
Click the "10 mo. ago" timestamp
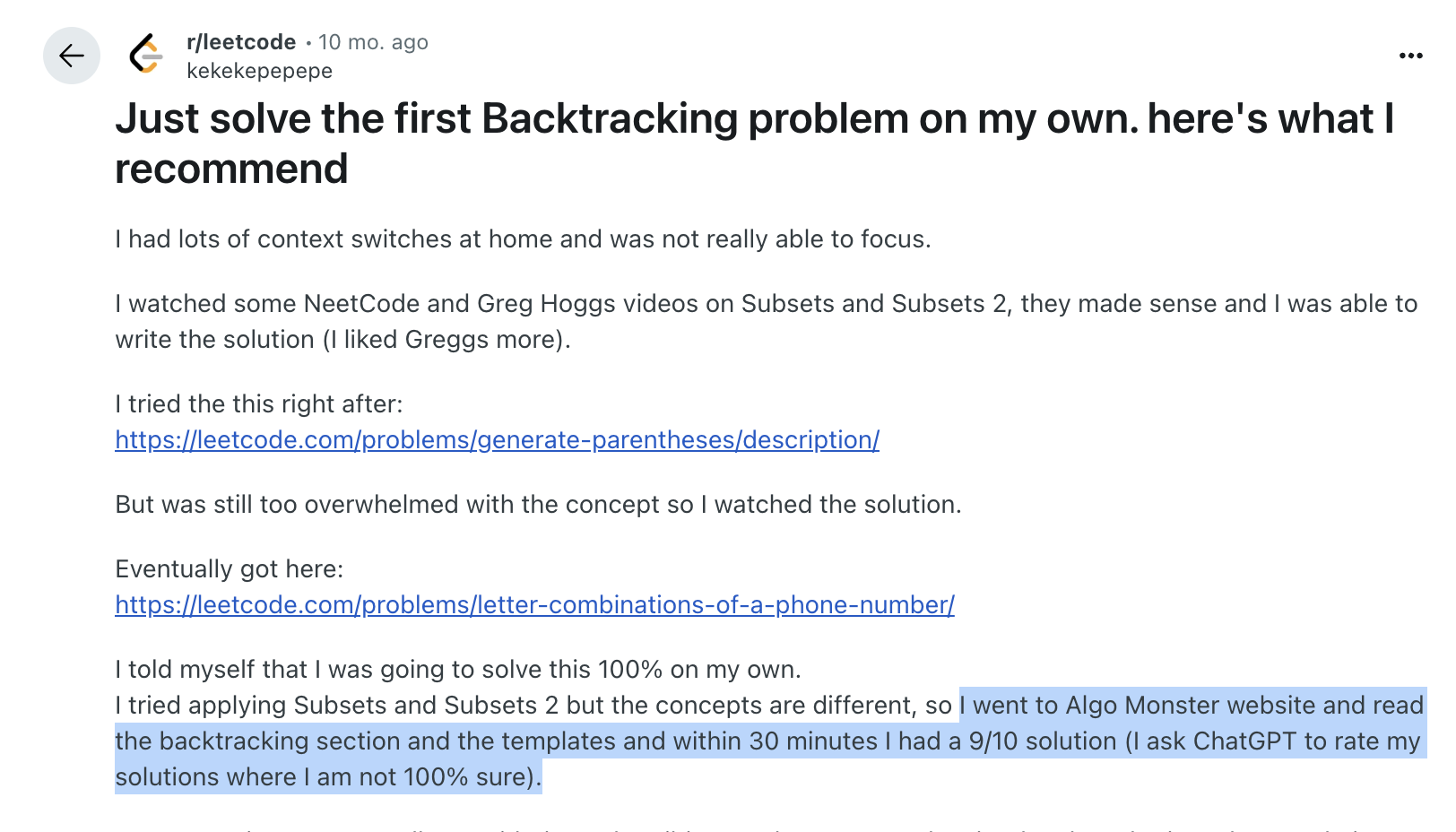(x=373, y=42)
